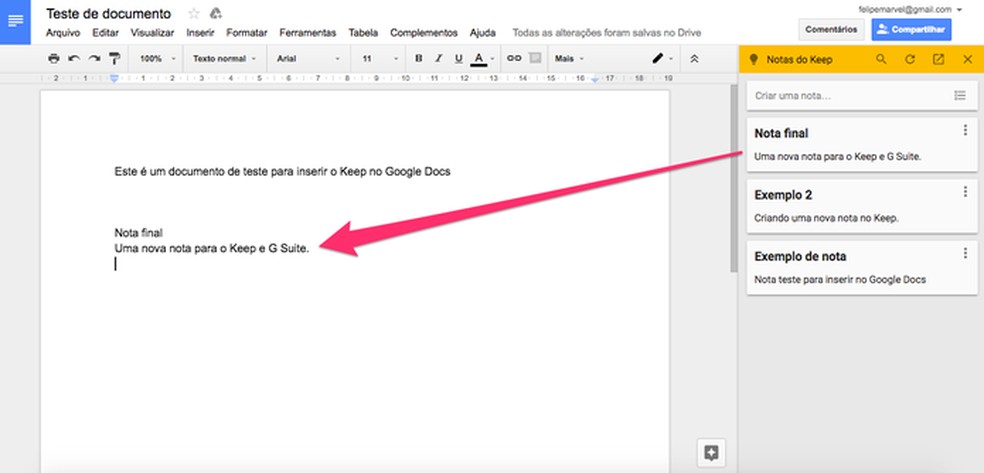Undo the last action
The width and height of the screenshot is (984, 473).
tap(74, 58)
